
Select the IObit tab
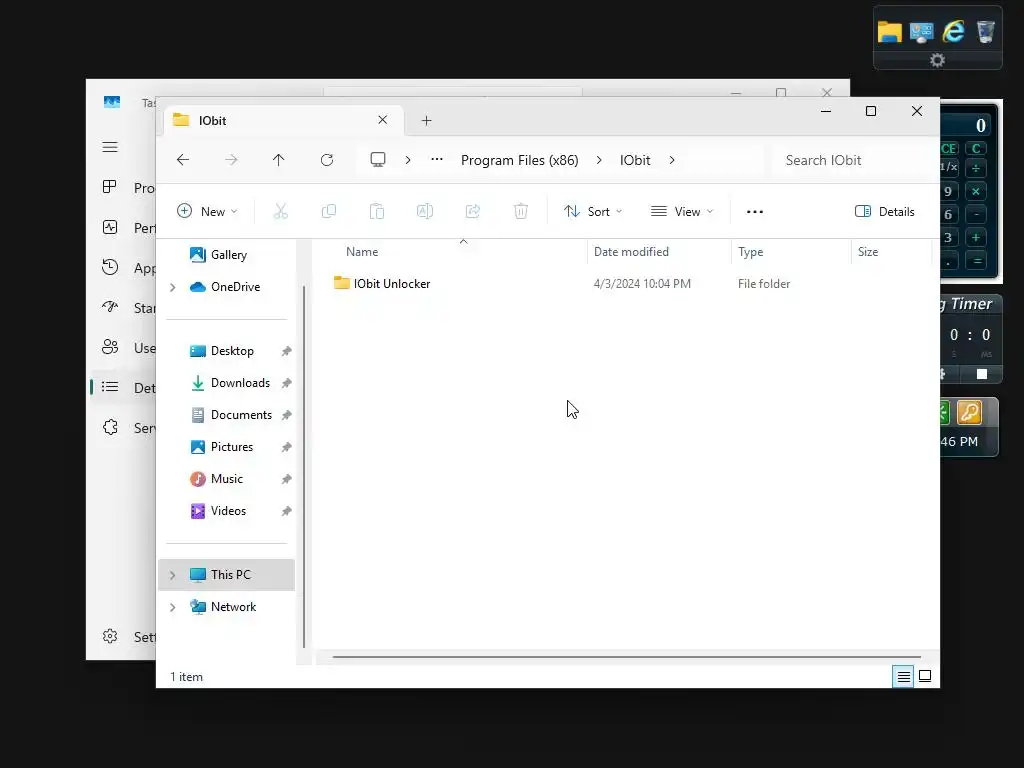coord(283,120)
